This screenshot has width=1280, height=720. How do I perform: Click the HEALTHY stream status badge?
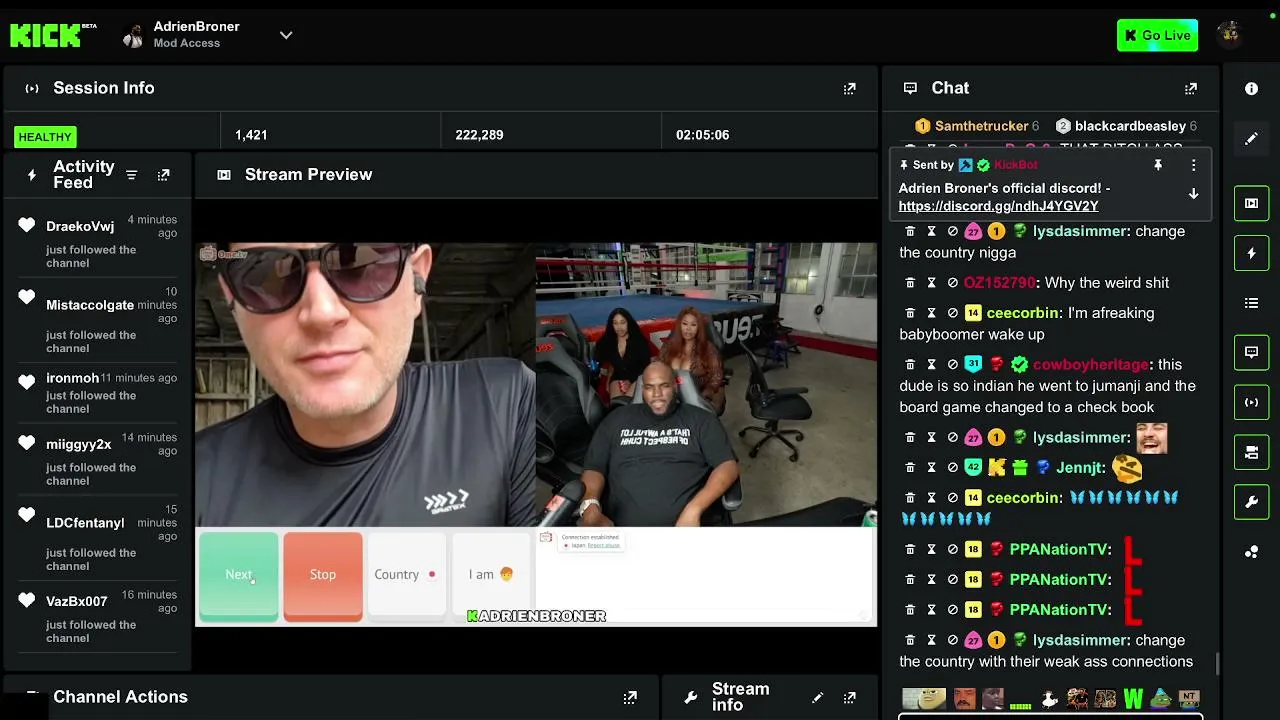point(45,137)
